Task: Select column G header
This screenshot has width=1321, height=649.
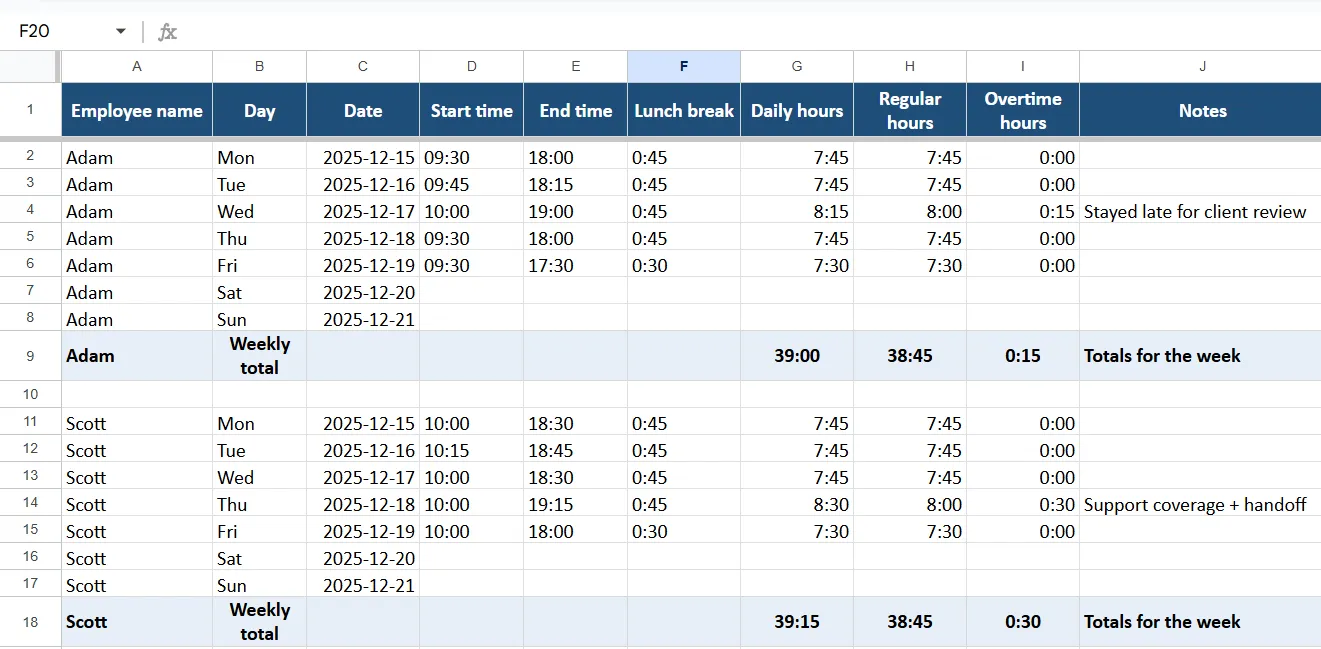Action: (x=797, y=66)
